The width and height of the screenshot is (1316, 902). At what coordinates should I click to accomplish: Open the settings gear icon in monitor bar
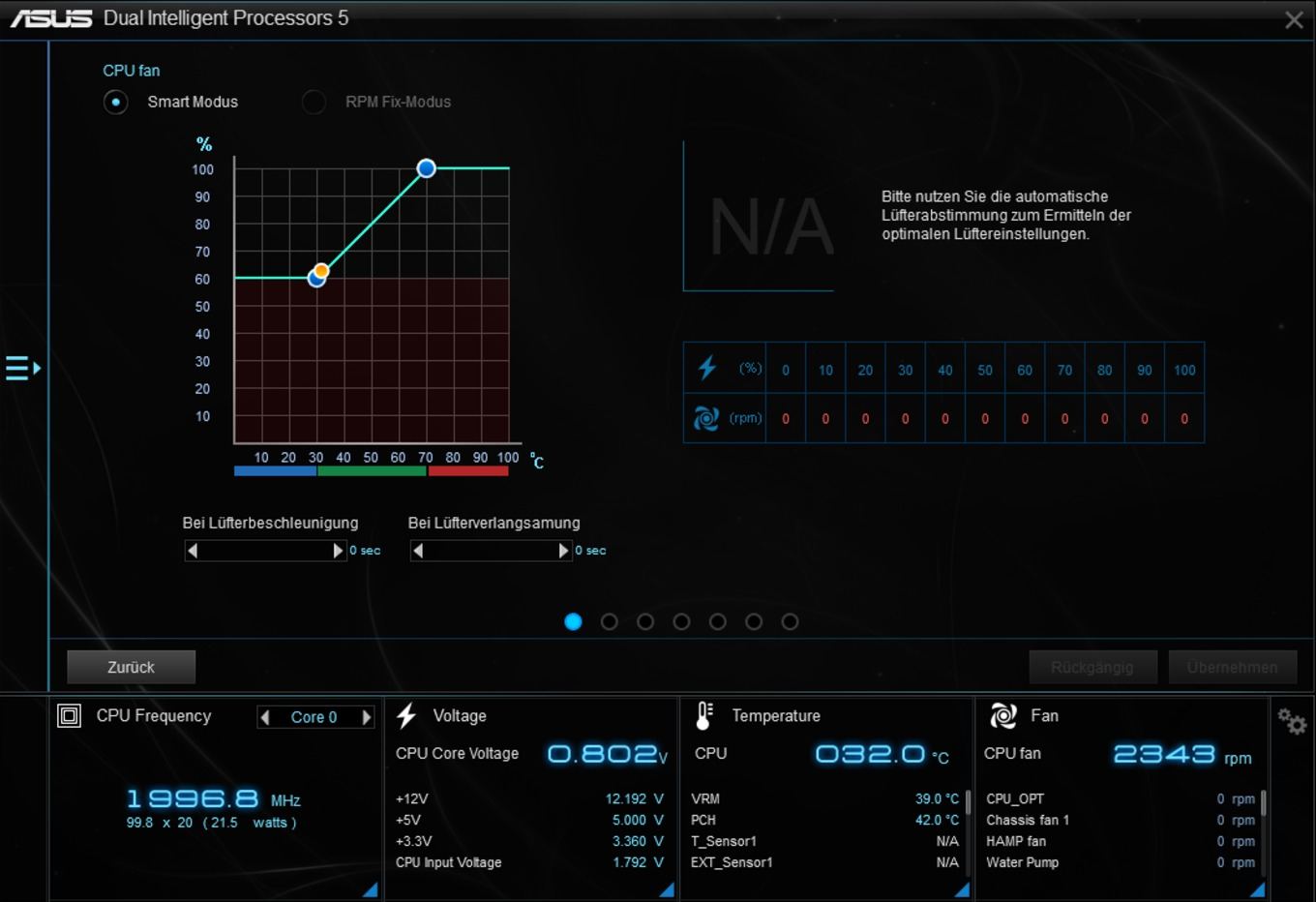1292,721
